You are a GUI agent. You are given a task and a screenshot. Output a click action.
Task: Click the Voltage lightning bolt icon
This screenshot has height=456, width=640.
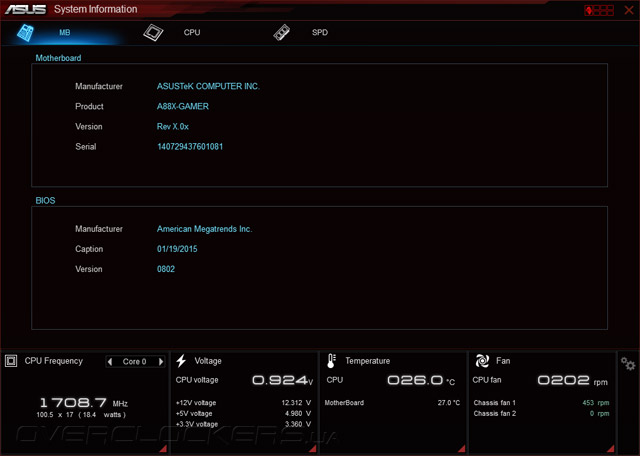pyautogui.click(x=181, y=361)
